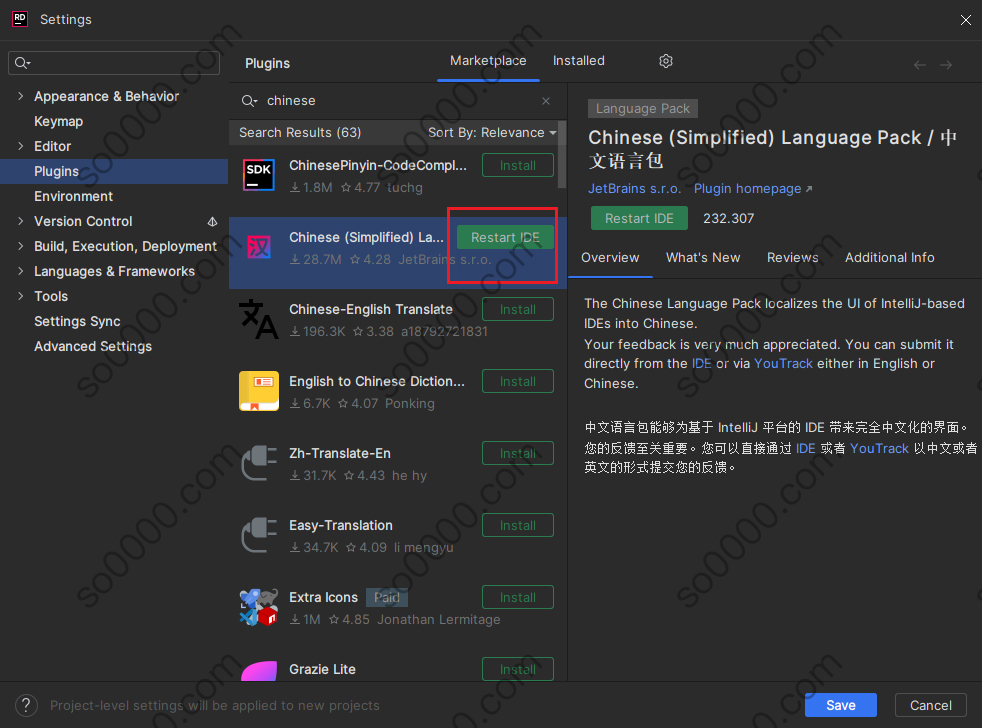Navigate back with the left arrow

(919, 65)
